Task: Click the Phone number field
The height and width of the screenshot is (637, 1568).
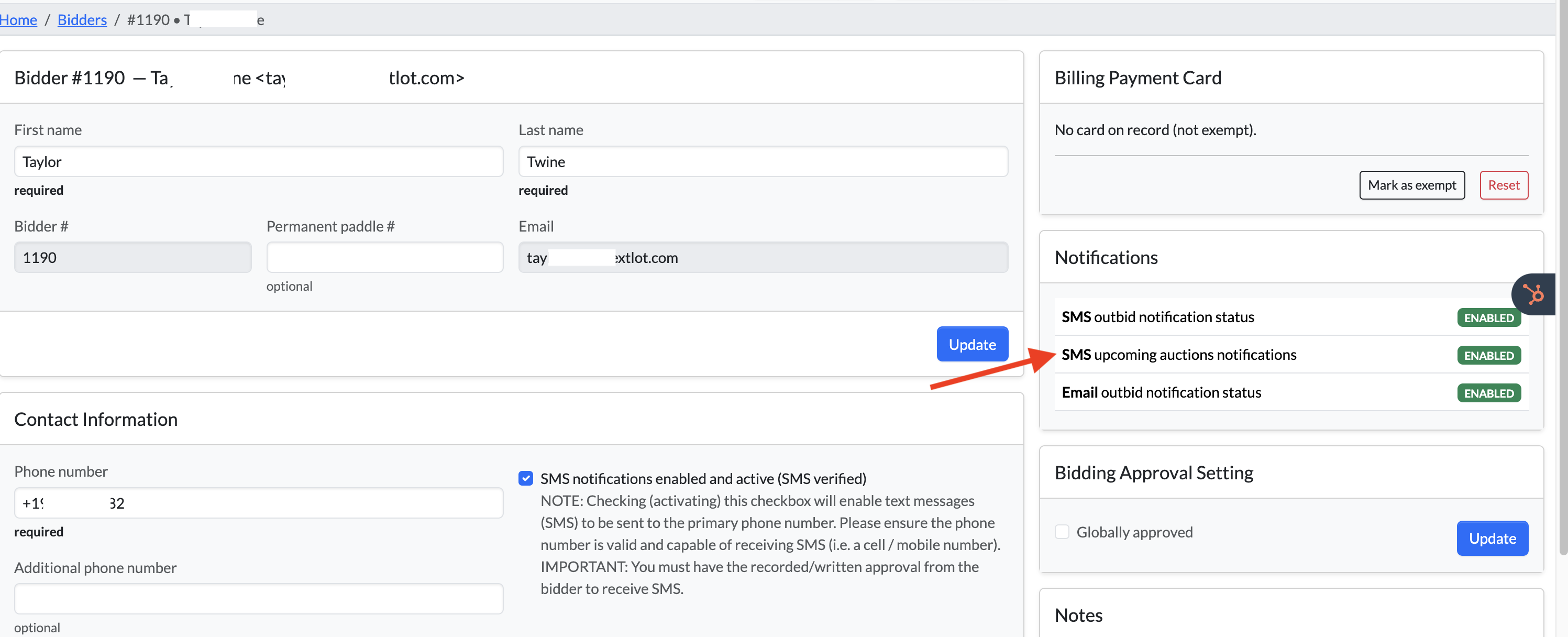Action: [258, 503]
